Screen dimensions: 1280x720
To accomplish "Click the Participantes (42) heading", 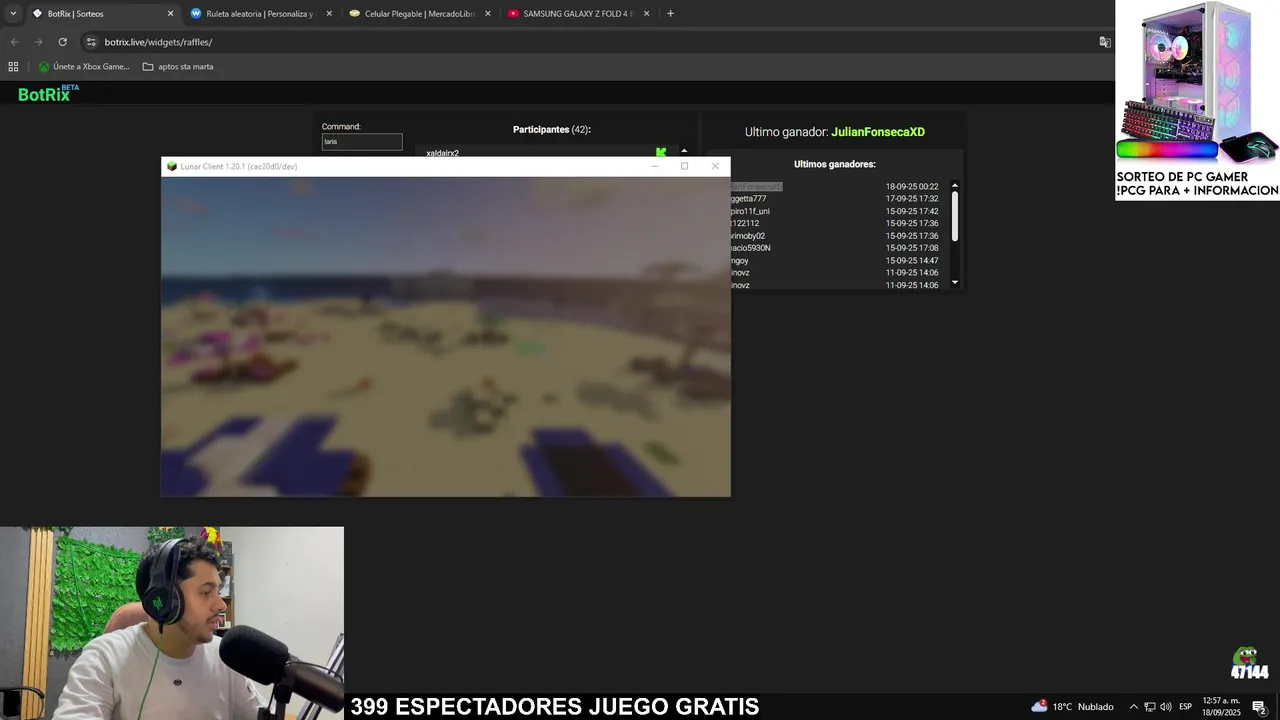I will 552,130.
